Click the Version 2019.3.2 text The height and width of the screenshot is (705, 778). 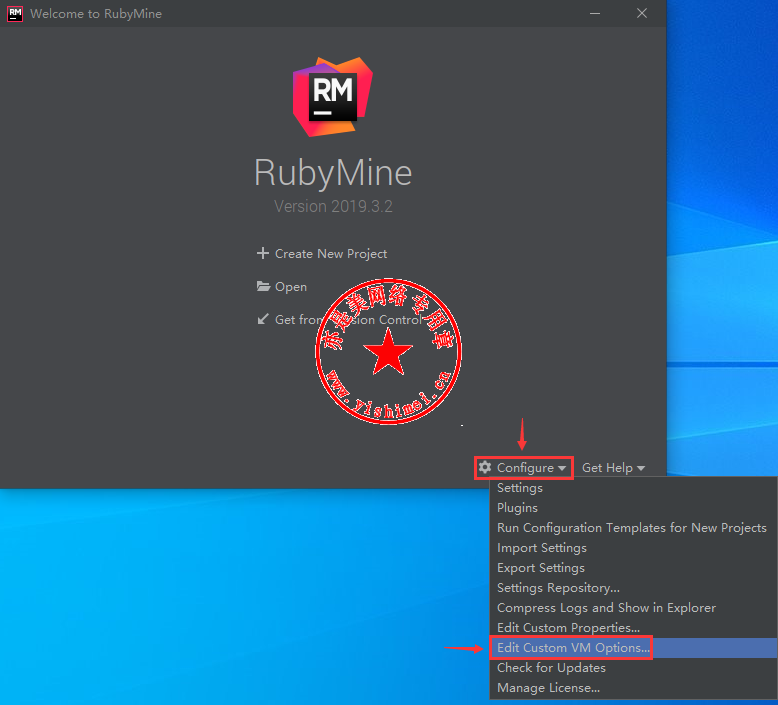point(333,206)
